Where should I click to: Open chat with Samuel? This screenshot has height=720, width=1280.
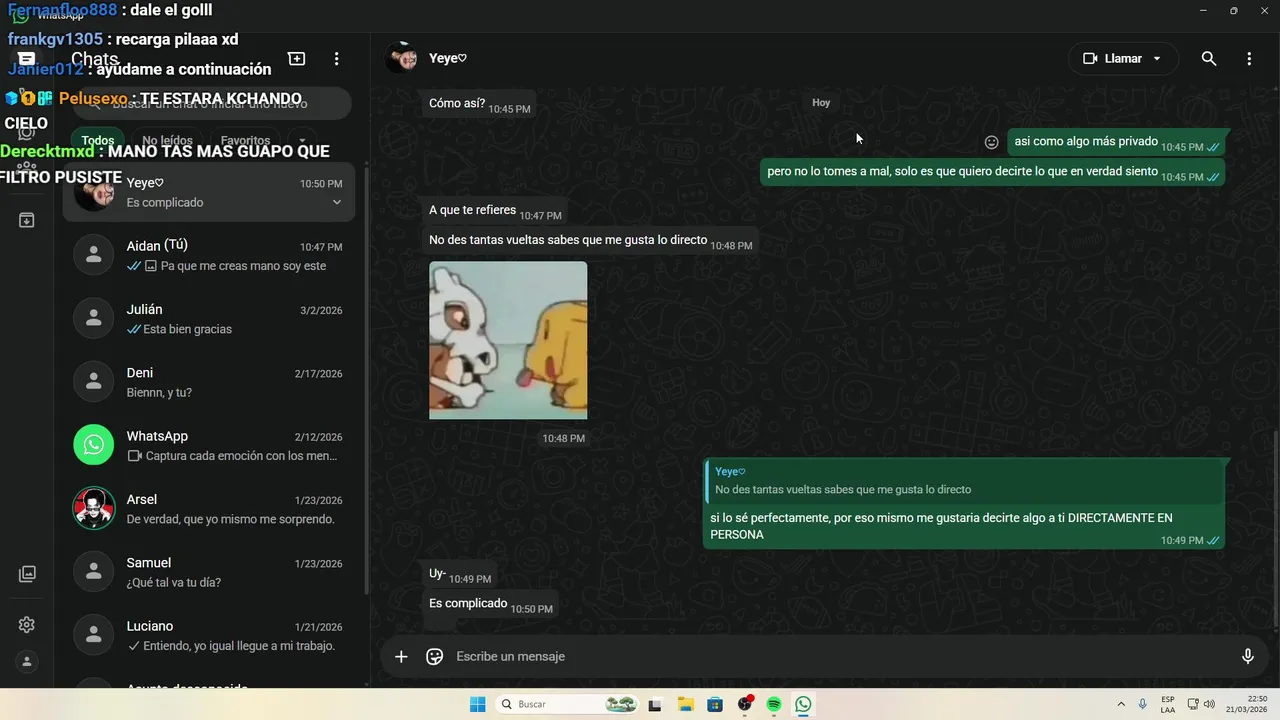(209, 572)
